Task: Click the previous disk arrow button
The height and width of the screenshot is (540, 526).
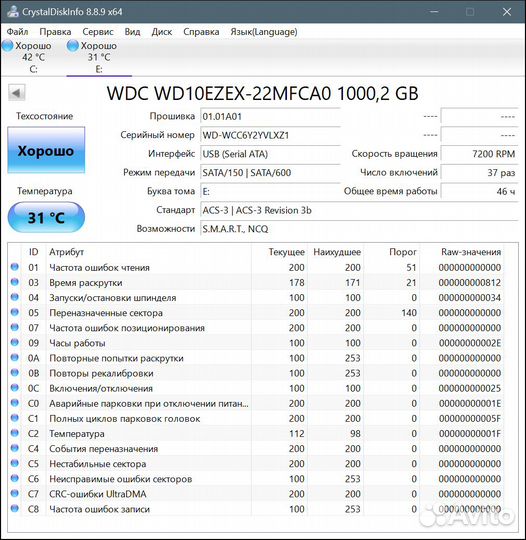Action: [x=17, y=93]
